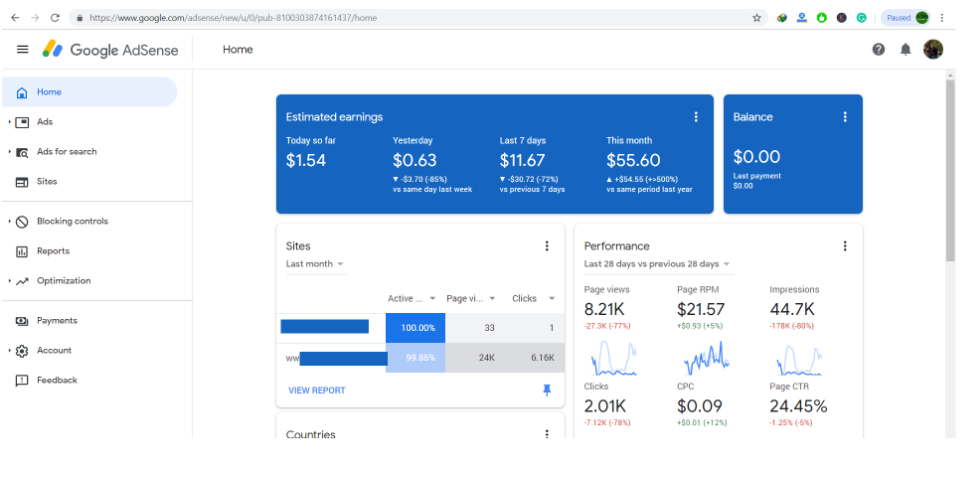Click the Ads icon in sidebar
Viewport: 961px width, 494px height.
point(22,122)
